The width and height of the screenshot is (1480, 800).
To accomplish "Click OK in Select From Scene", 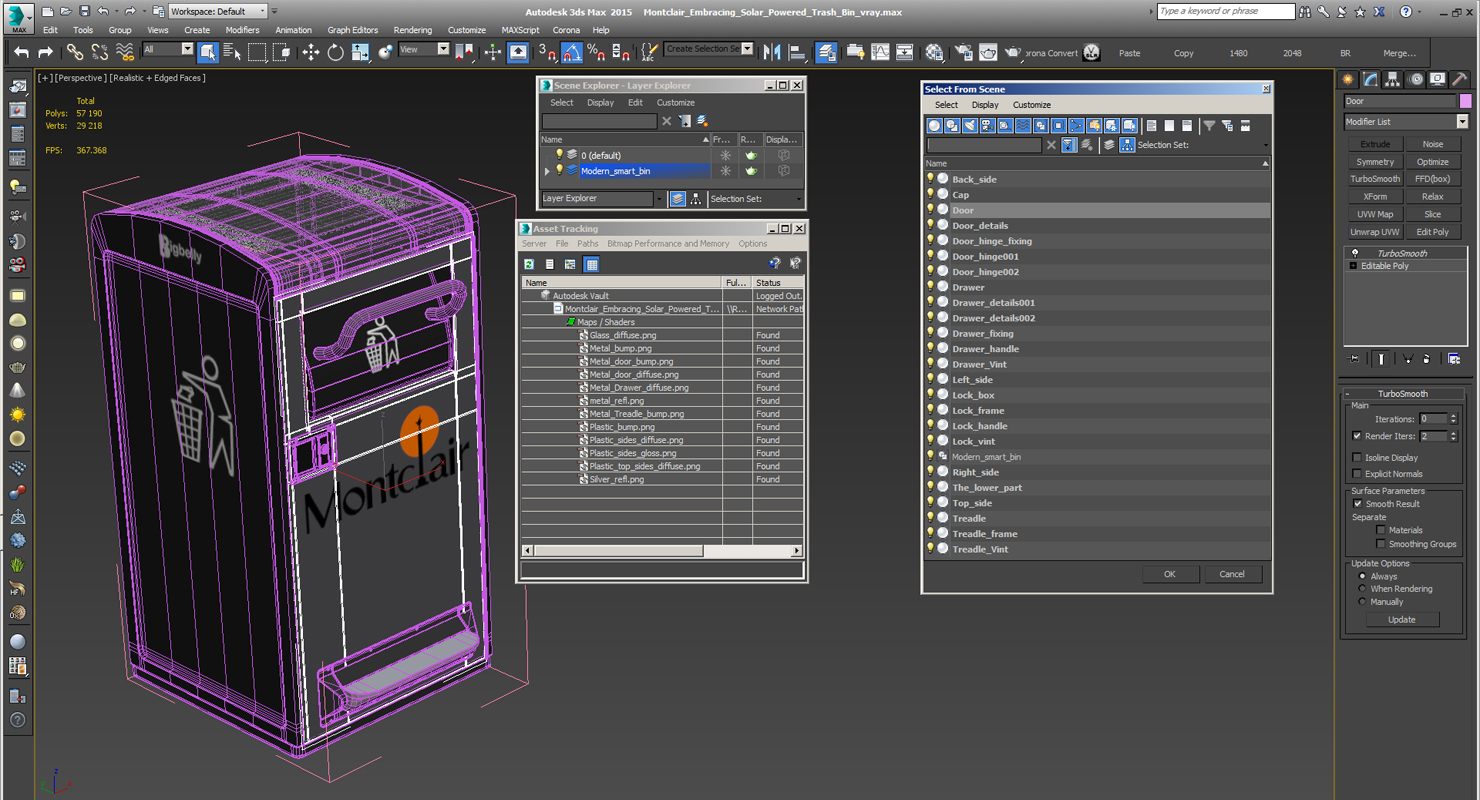I will (x=1169, y=574).
